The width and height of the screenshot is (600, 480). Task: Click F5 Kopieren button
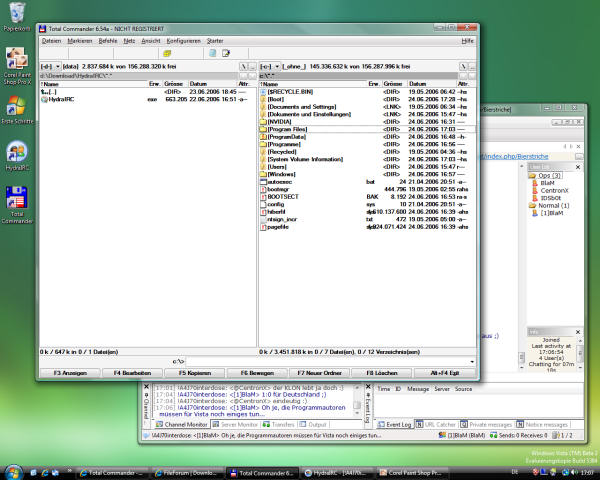(x=195, y=373)
